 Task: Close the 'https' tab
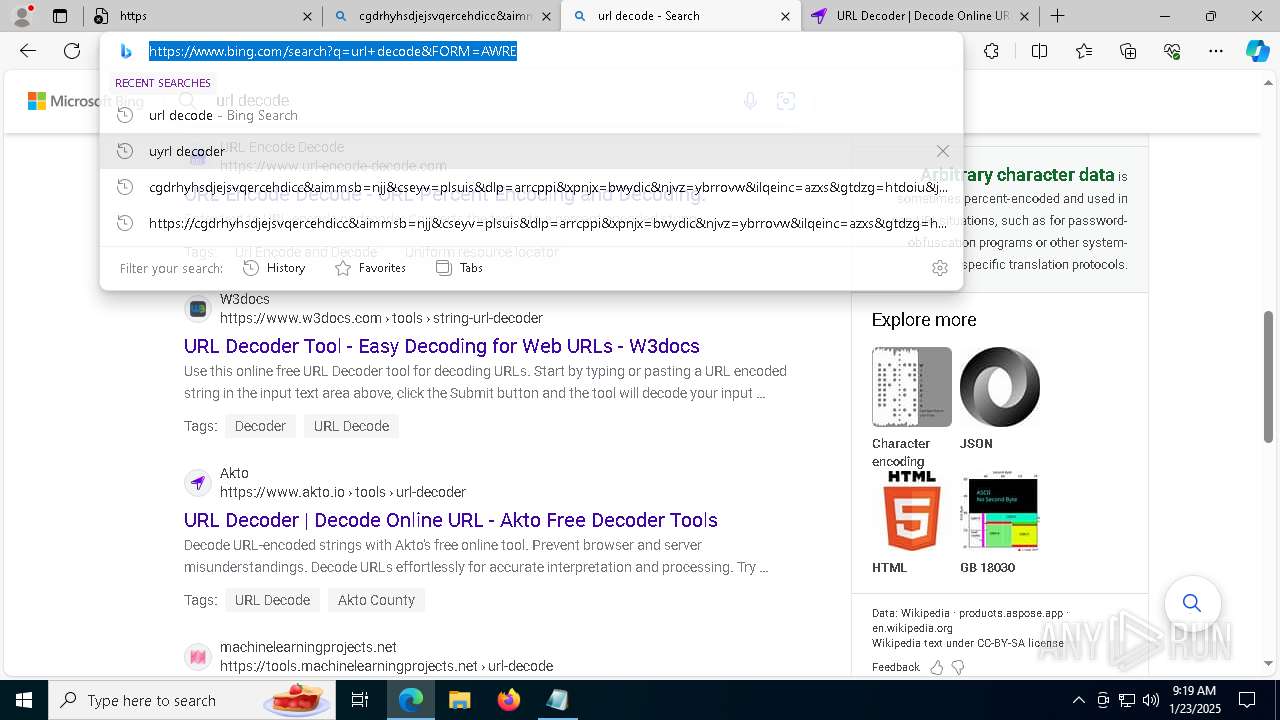[x=307, y=16]
